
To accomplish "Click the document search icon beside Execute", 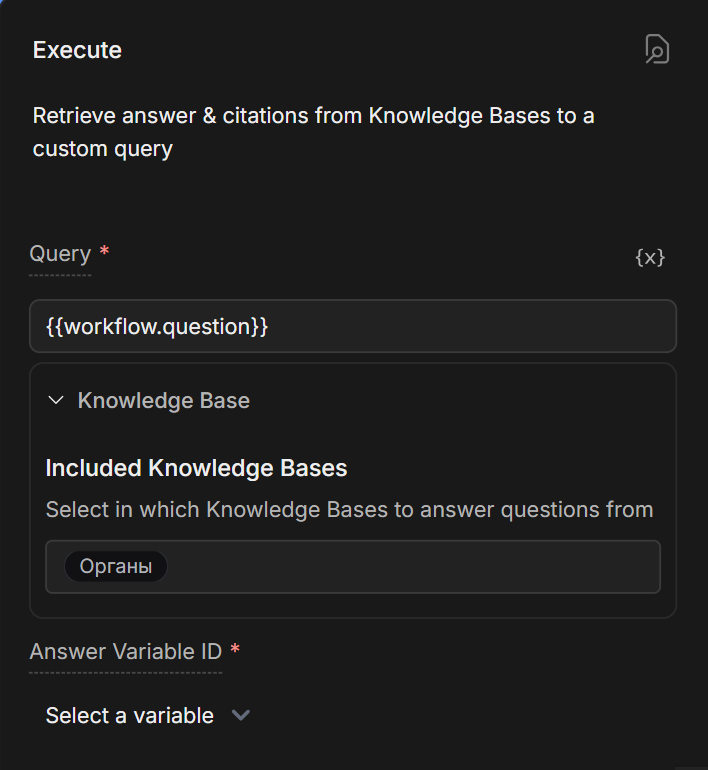I will point(656,49).
